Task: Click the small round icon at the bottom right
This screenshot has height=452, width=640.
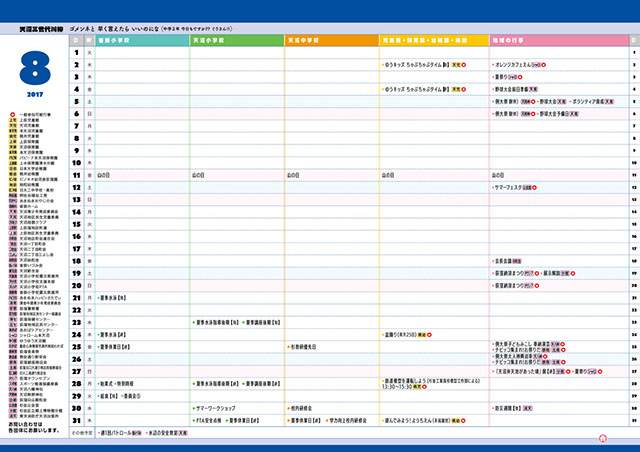Action: [602, 438]
